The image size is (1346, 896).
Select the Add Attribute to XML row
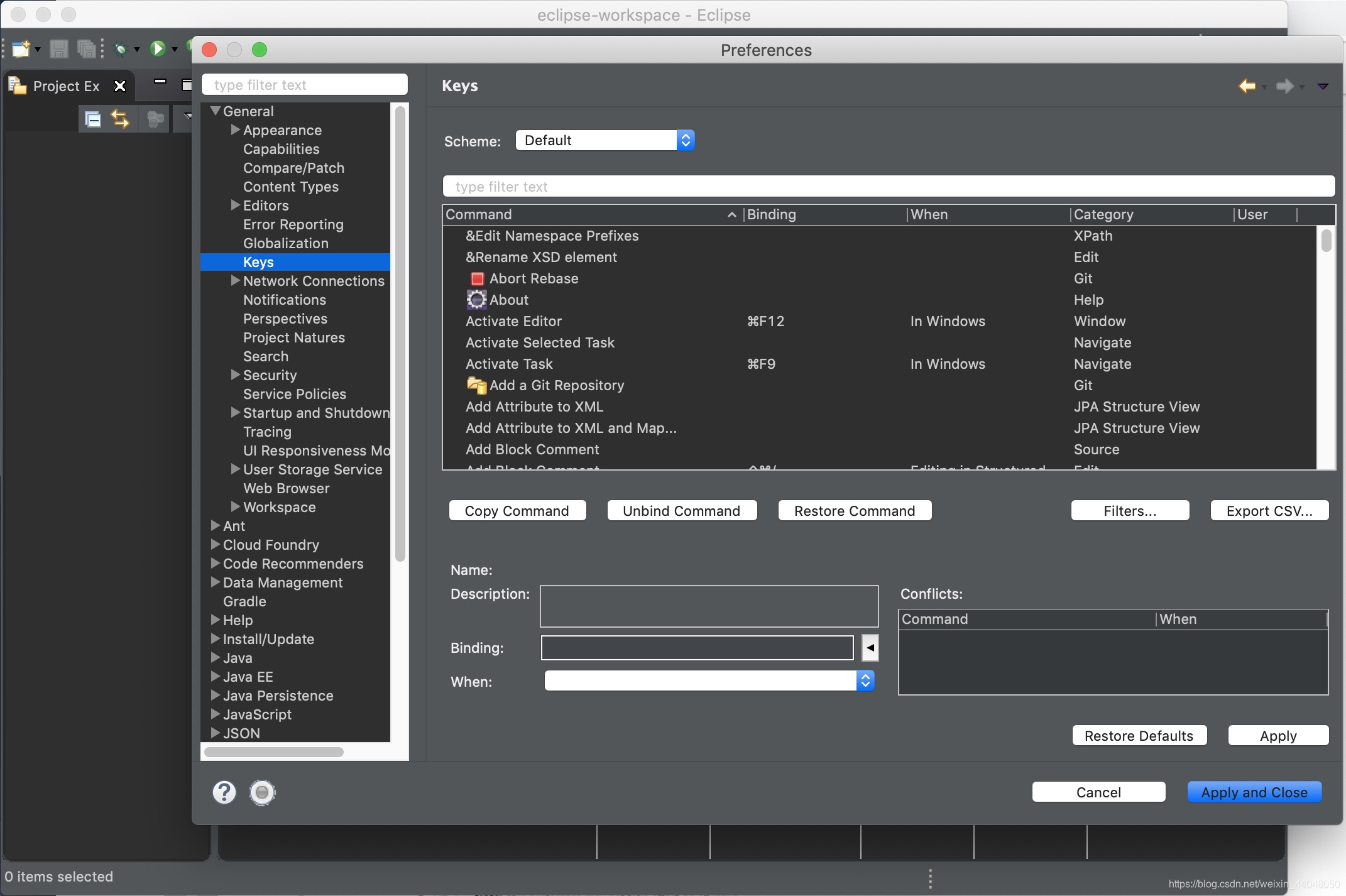click(879, 407)
